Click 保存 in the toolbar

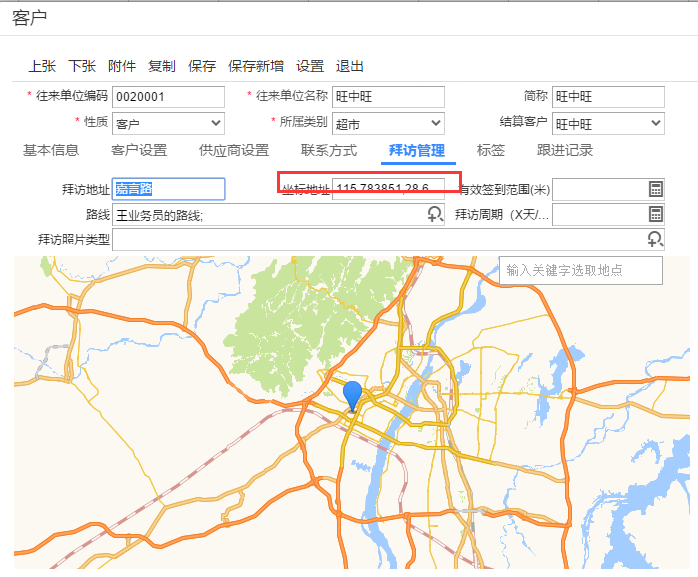point(202,66)
